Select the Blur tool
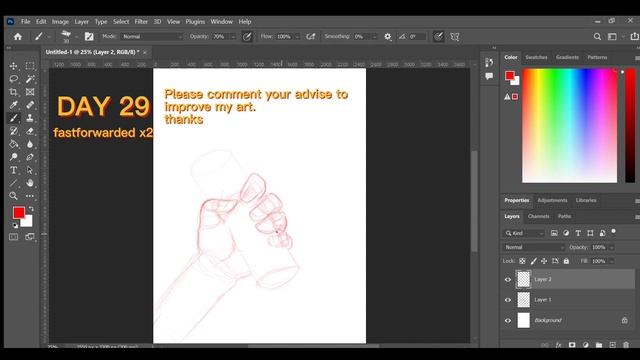 [x=30, y=144]
